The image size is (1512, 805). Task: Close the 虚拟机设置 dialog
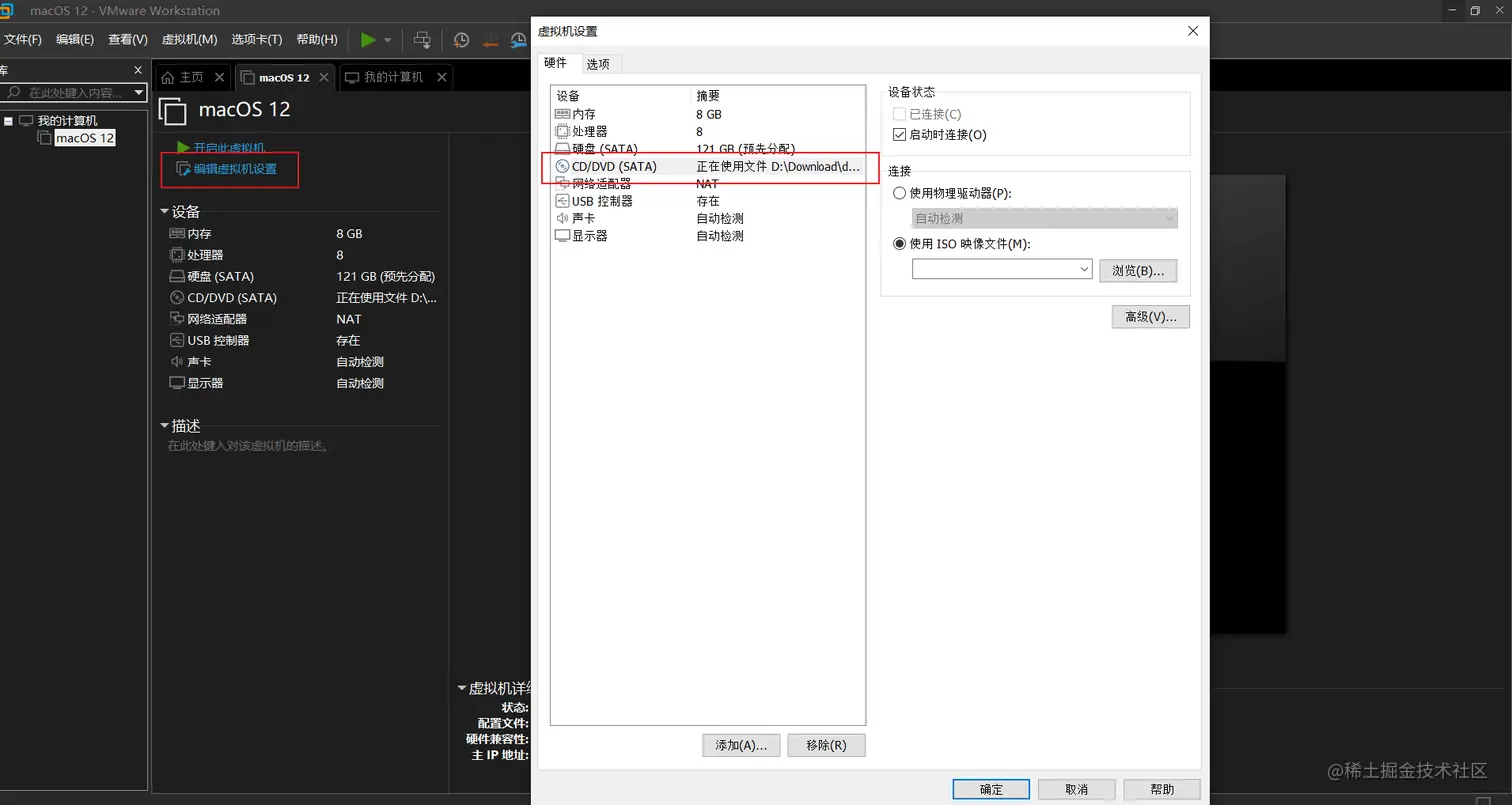pos(1192,31)
